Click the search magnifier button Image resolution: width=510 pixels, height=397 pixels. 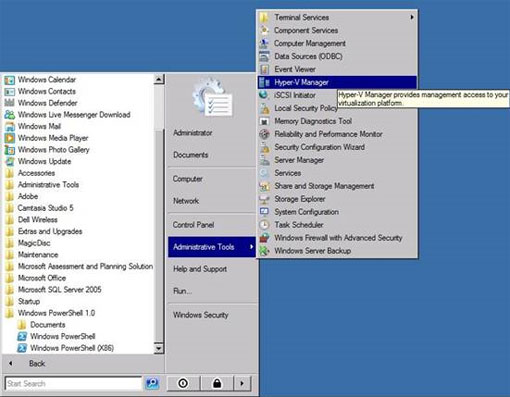coord(152,383)
